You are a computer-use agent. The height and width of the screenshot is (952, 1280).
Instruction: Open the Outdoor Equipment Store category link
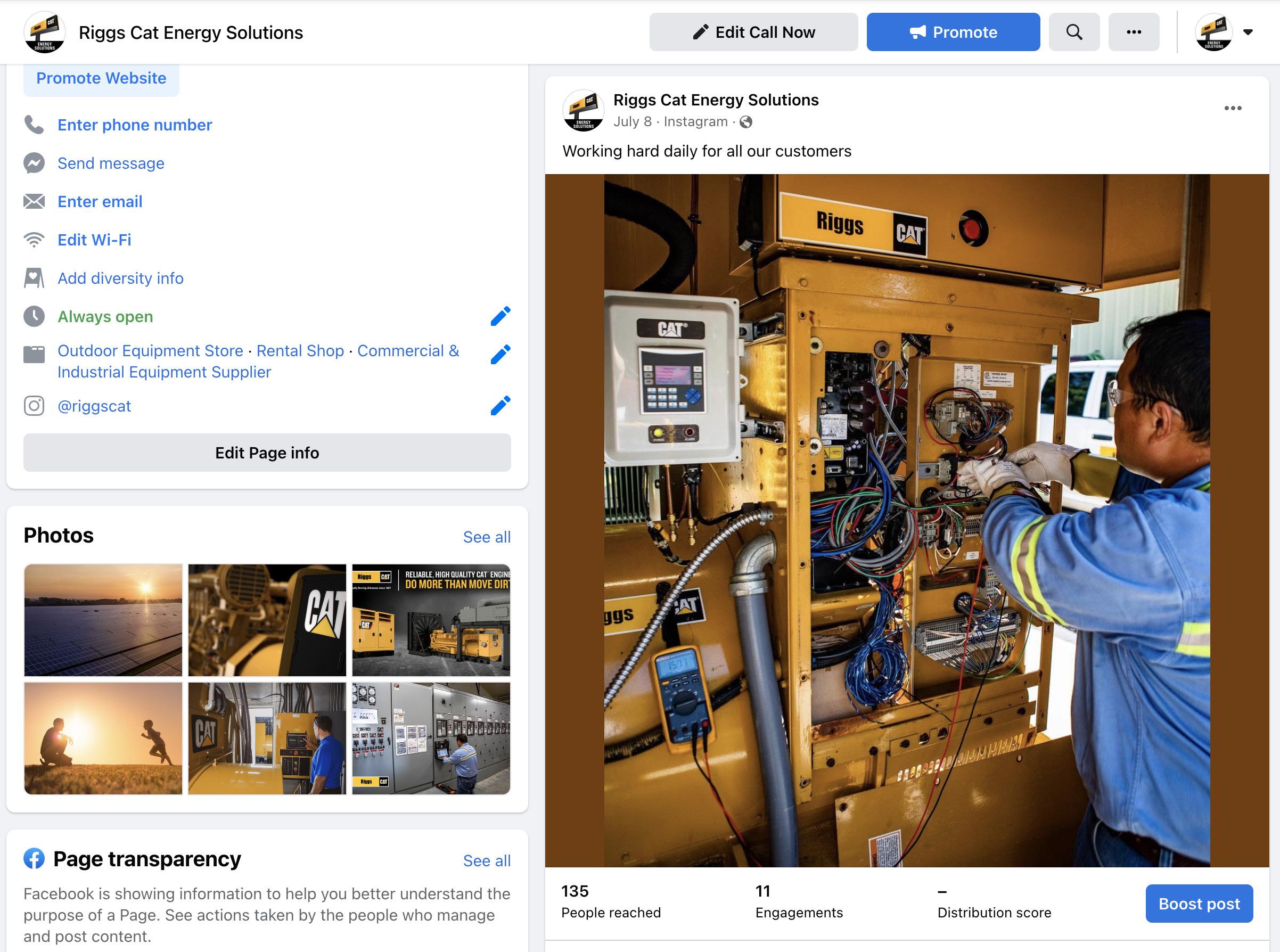click(151, 351)
